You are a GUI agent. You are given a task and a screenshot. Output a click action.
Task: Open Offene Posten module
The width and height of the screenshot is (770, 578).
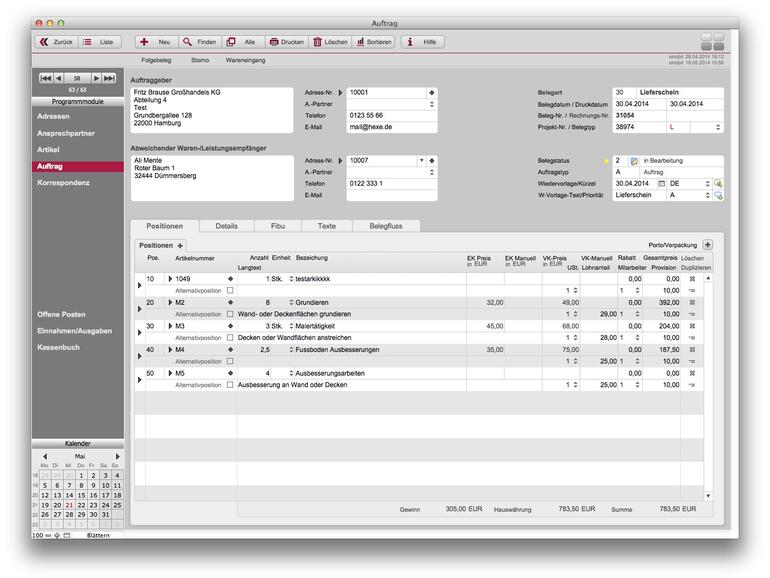point(61,315)
